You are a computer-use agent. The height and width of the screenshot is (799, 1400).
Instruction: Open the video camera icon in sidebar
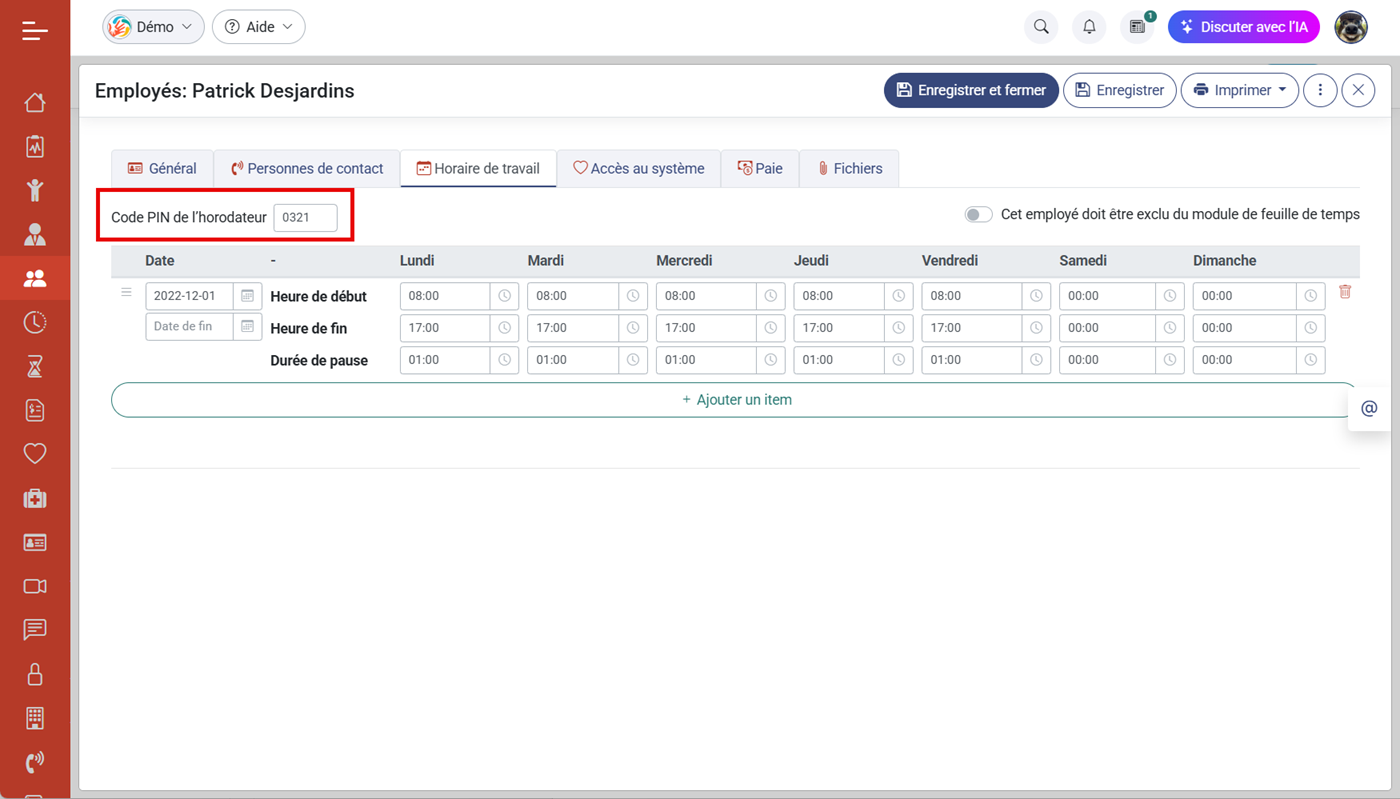pyautogui.click(x=35, y=586)
